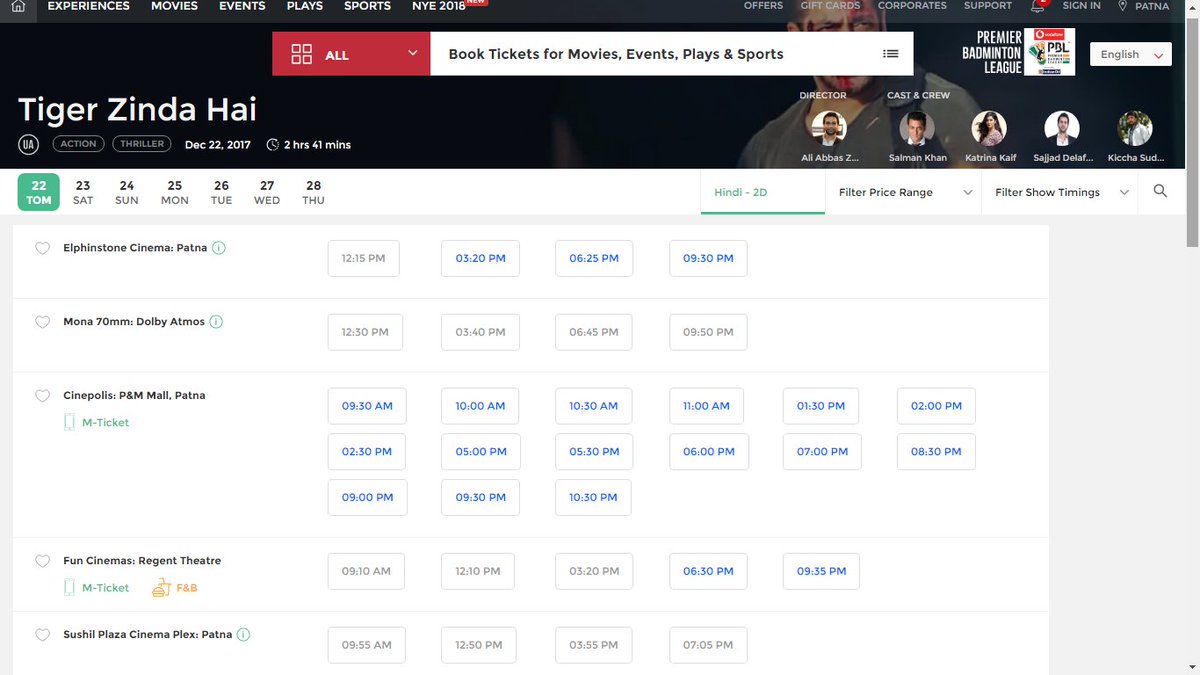The width and height of the screenshot is (1200, 675).
Task: Select date 23 SAT
Action: [x=83, y=192]
